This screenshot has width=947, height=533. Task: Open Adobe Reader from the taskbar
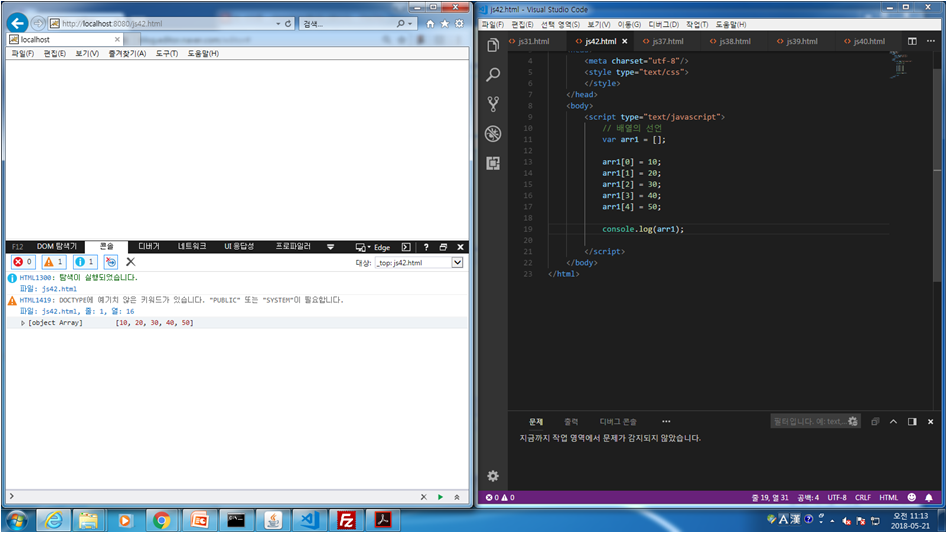383,520
